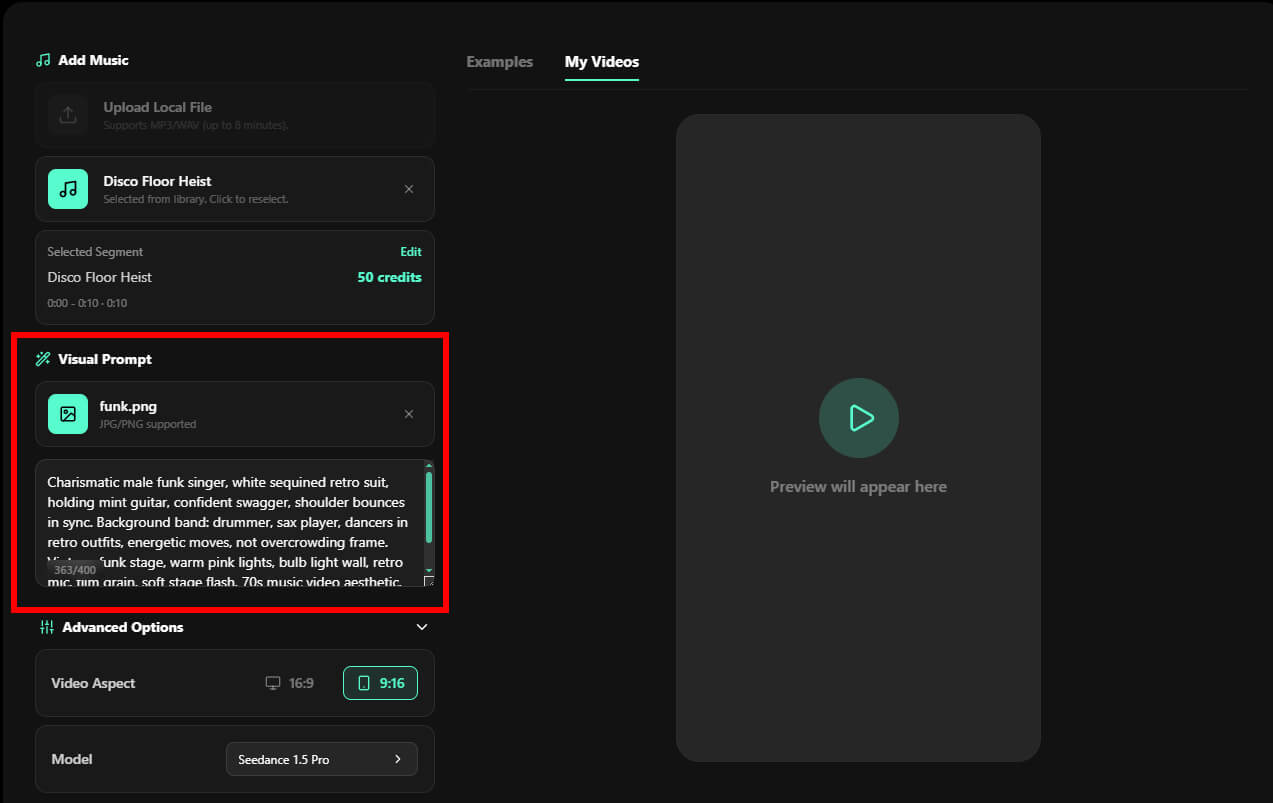
Task: Click the funk.png image icon
Action: click(68, 414)
